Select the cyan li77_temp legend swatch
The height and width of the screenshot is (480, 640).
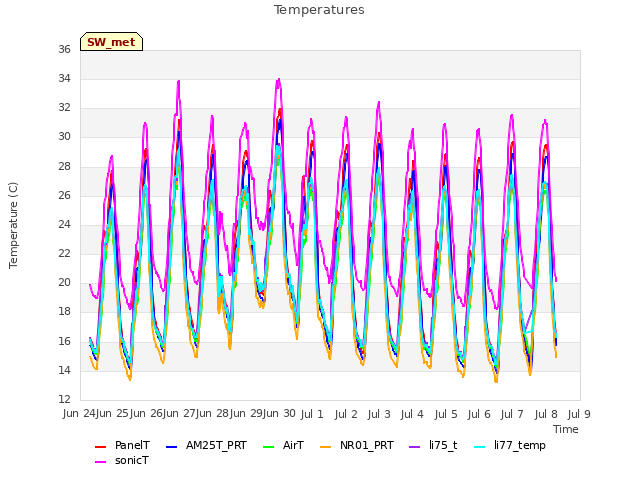coord(480,447)
